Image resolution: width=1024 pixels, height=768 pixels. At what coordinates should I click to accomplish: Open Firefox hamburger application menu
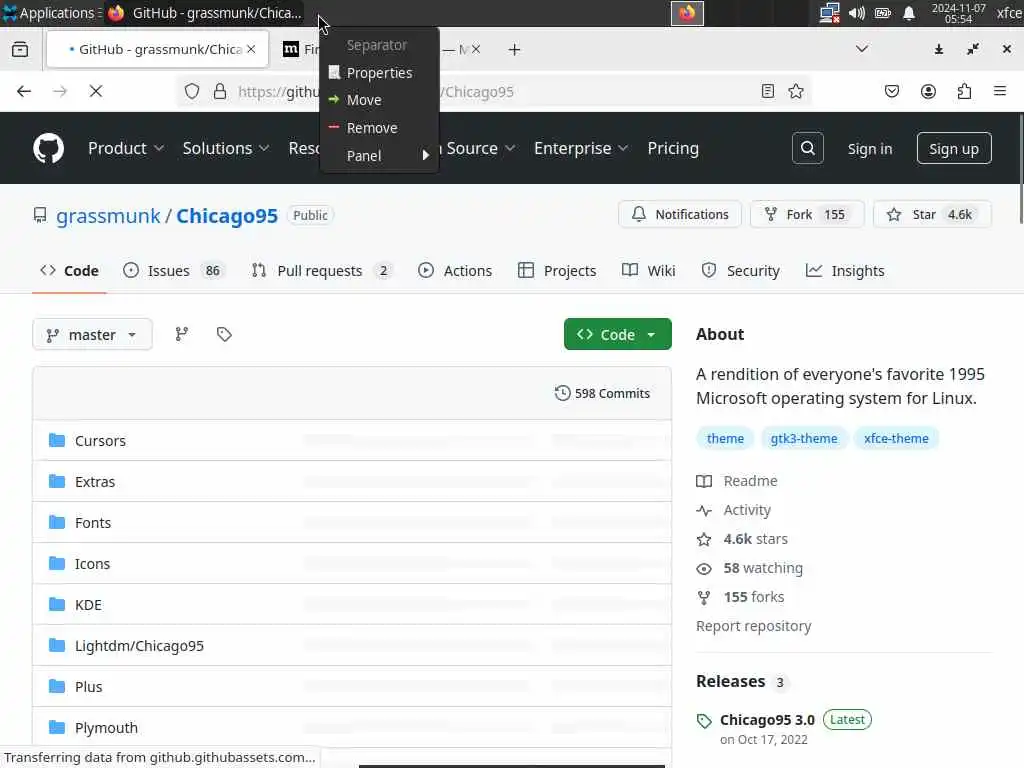point(999,91)
